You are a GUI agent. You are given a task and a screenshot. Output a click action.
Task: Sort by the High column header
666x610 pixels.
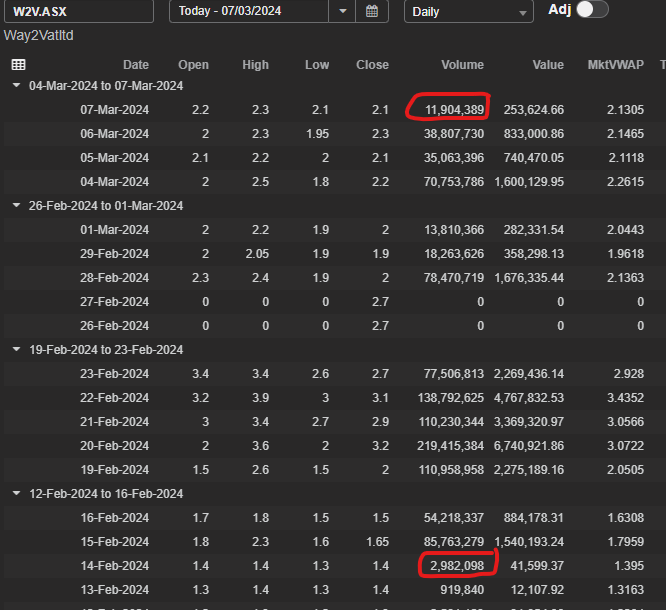255,65
